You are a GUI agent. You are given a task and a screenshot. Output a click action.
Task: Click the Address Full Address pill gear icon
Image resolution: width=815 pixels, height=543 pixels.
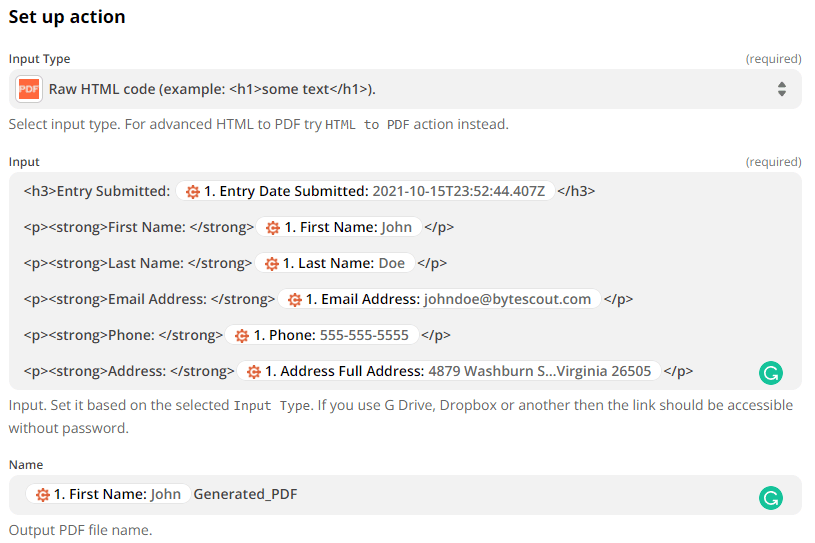[254, 371]
